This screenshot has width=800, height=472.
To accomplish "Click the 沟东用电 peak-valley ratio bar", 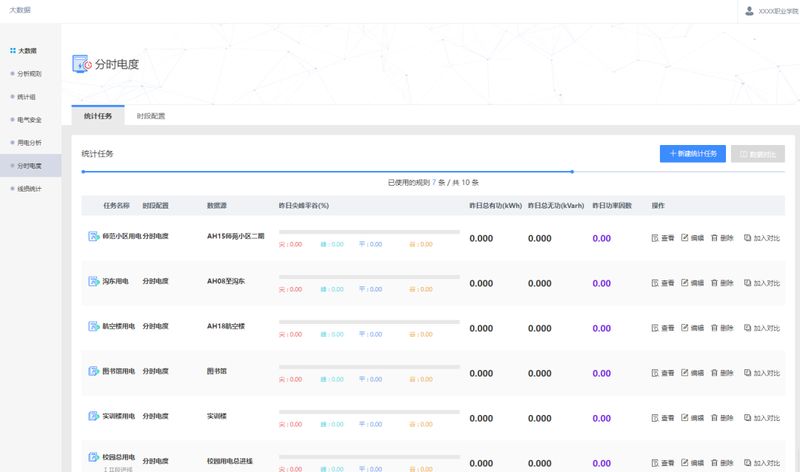I will [x=369, y=277].
